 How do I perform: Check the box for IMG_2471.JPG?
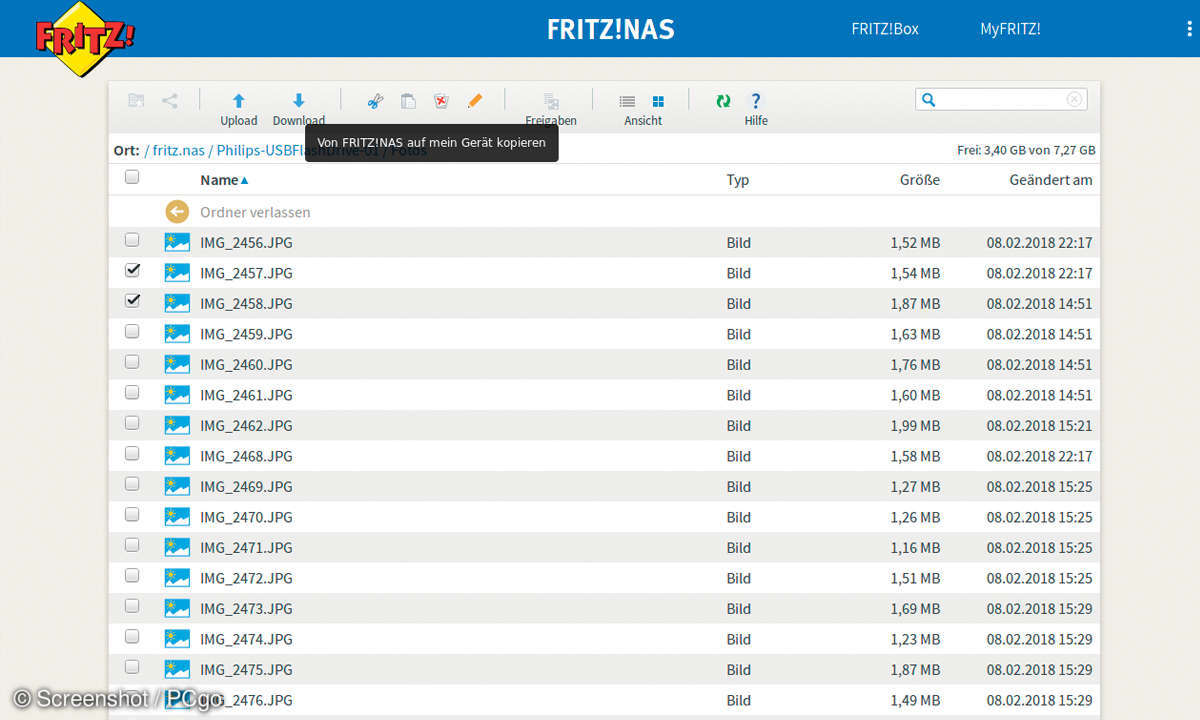[132, 545]
